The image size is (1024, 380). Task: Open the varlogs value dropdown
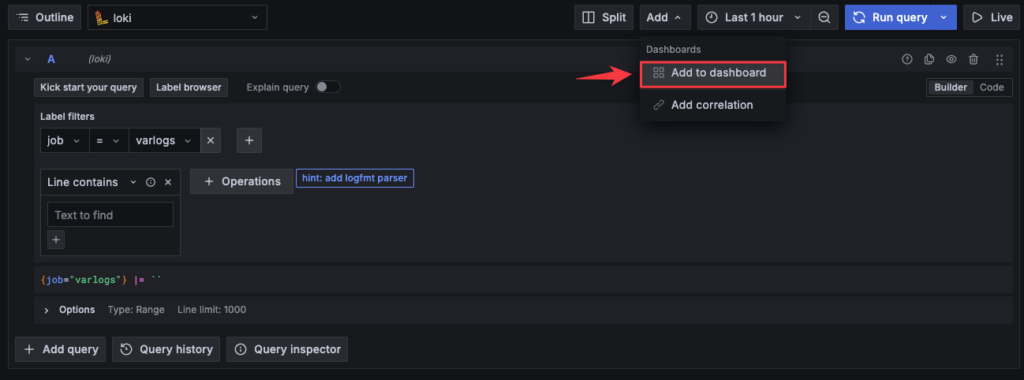[x=164, y=140]
